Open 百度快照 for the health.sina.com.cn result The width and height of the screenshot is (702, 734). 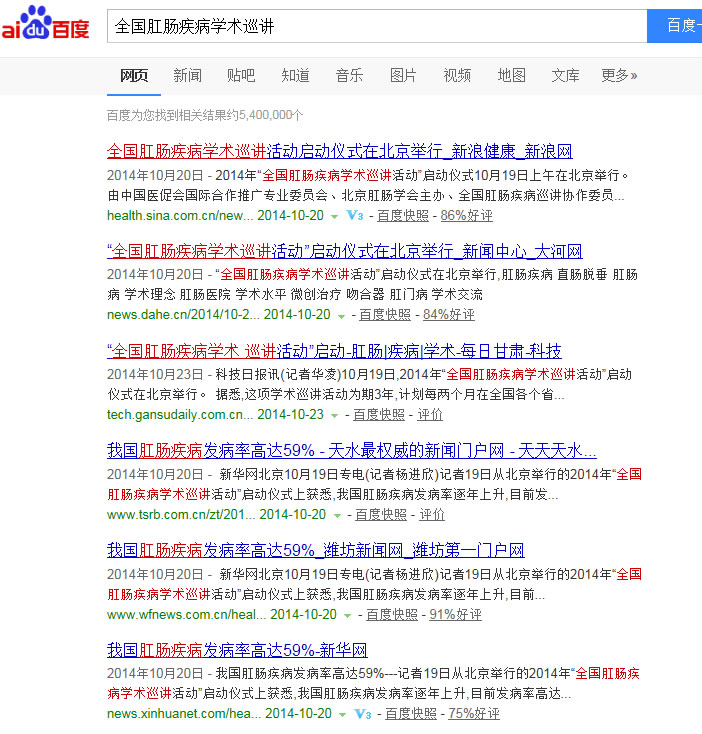coord(403,215)
